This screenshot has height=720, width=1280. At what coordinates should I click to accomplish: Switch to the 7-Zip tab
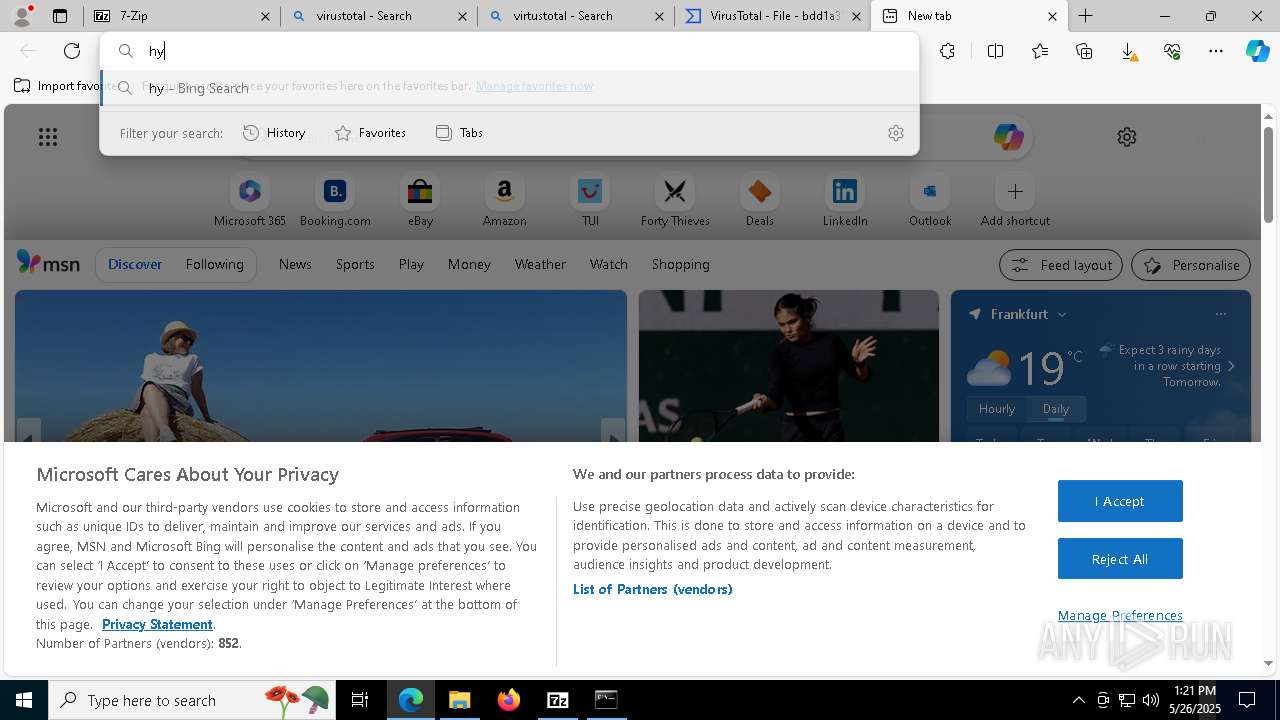(x=182, y=16)
